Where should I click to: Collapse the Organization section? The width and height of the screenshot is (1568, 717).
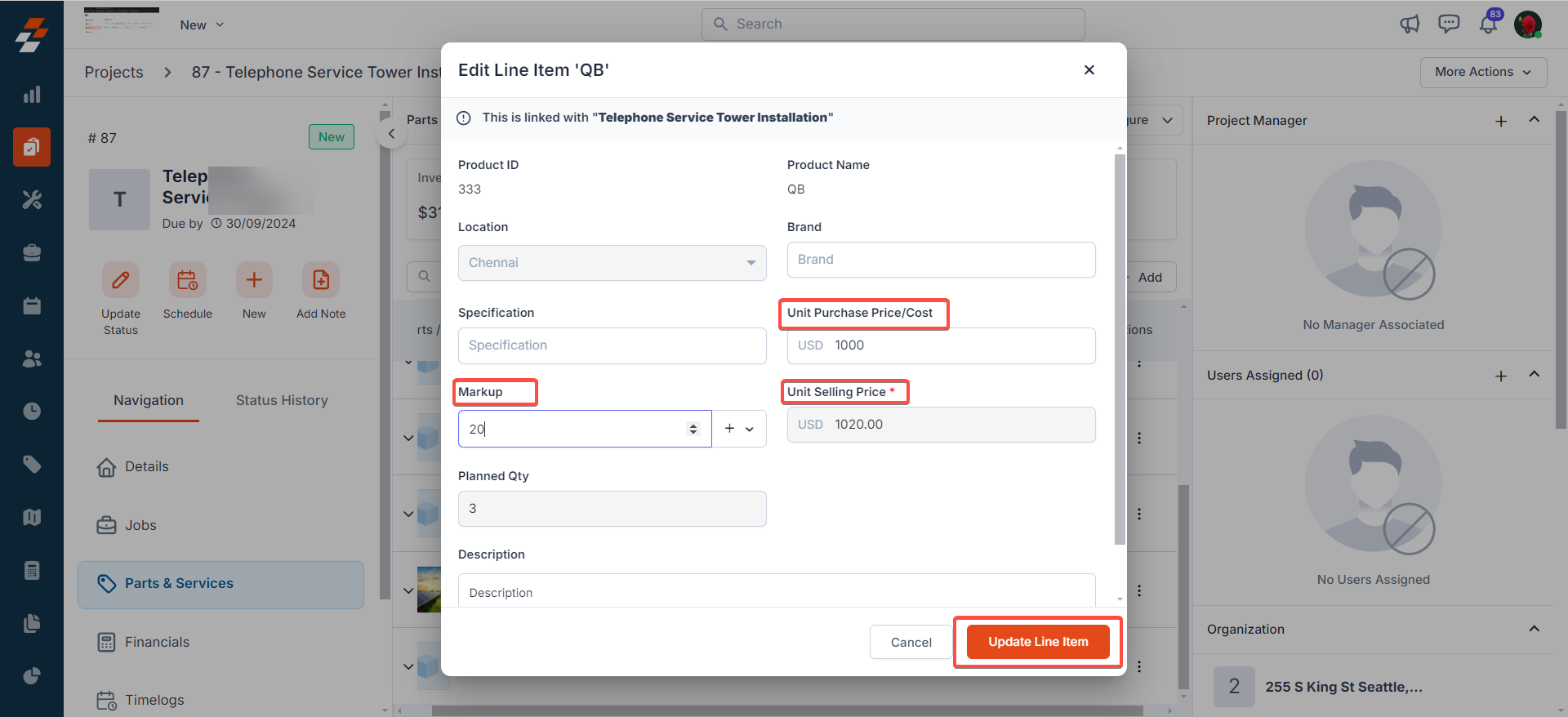1534,629
